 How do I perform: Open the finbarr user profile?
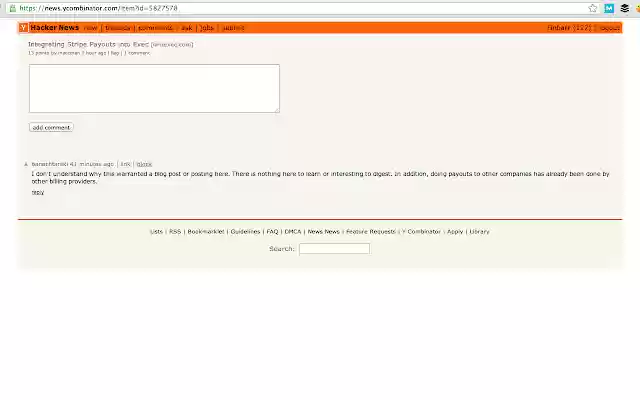pyautogui.click(x=558, y=28)
